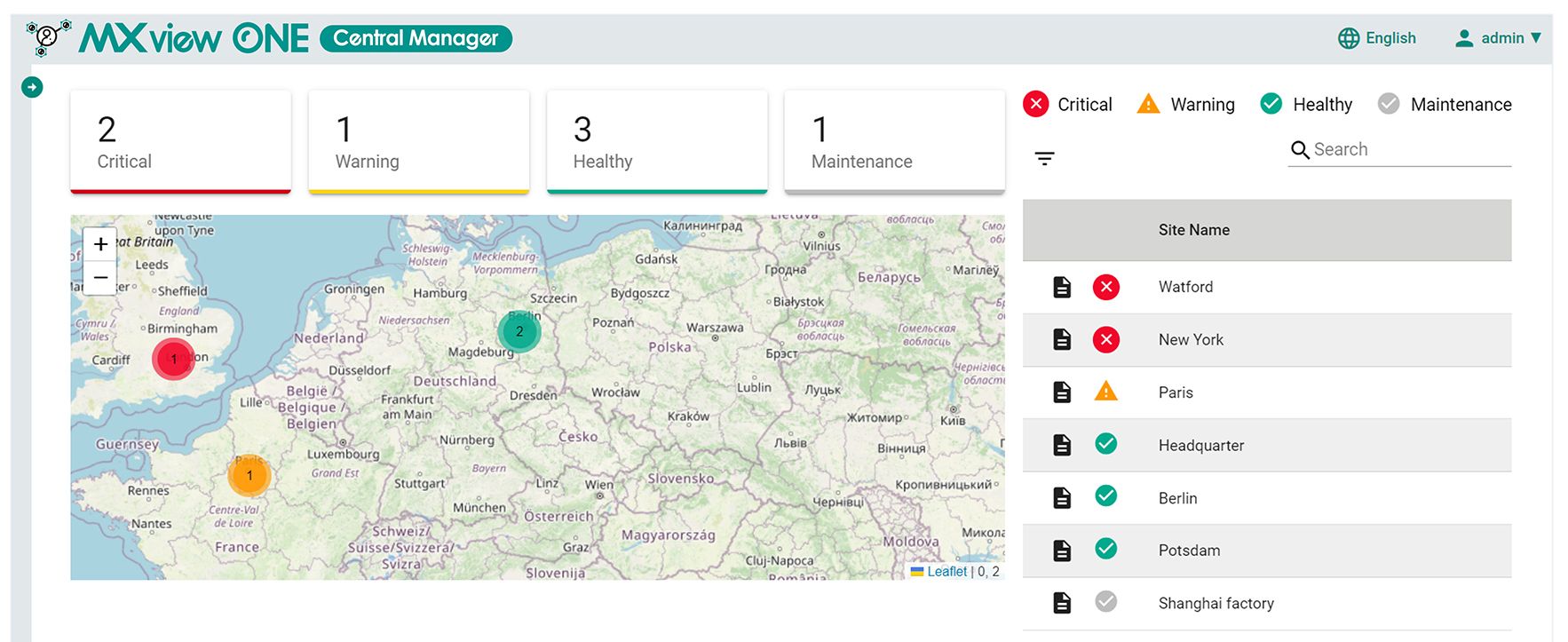Click the search magnifier icon
Image resolution: width=1568 pixels, height=642 pixels.
tap(1300, 150)
